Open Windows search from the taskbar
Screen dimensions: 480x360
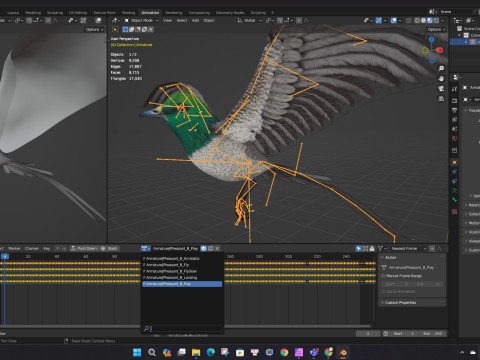[152, 352]
